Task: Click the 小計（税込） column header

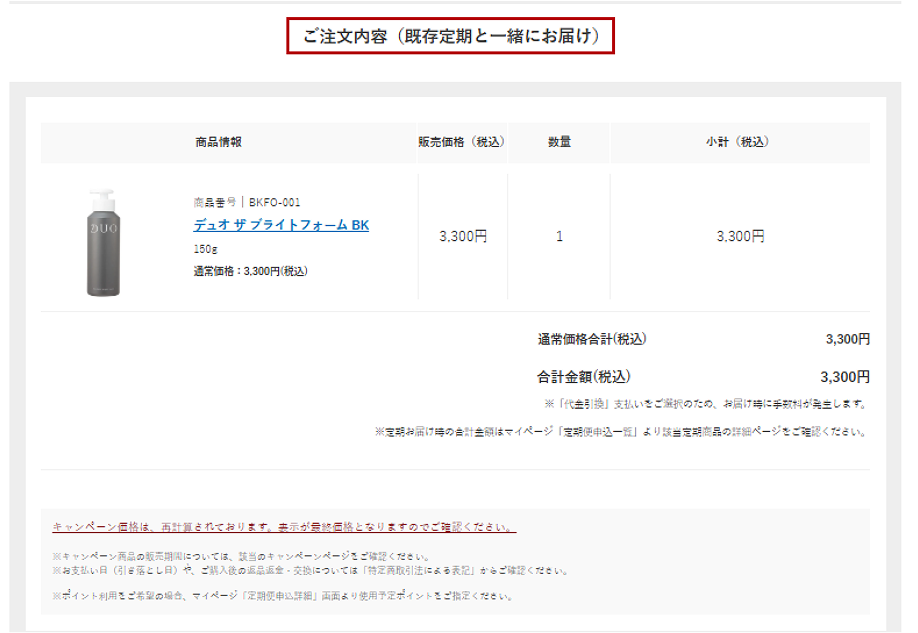Action: click(x=738, y=142)
